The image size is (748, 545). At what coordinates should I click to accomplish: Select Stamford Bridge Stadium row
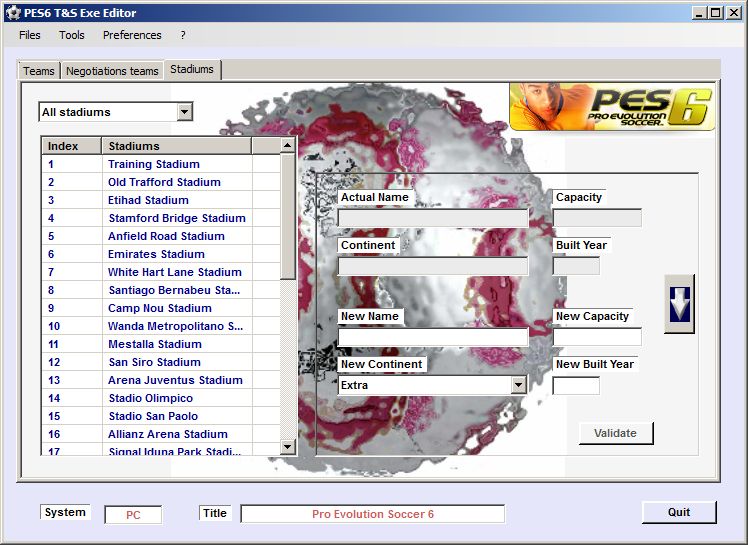(161, 218)
